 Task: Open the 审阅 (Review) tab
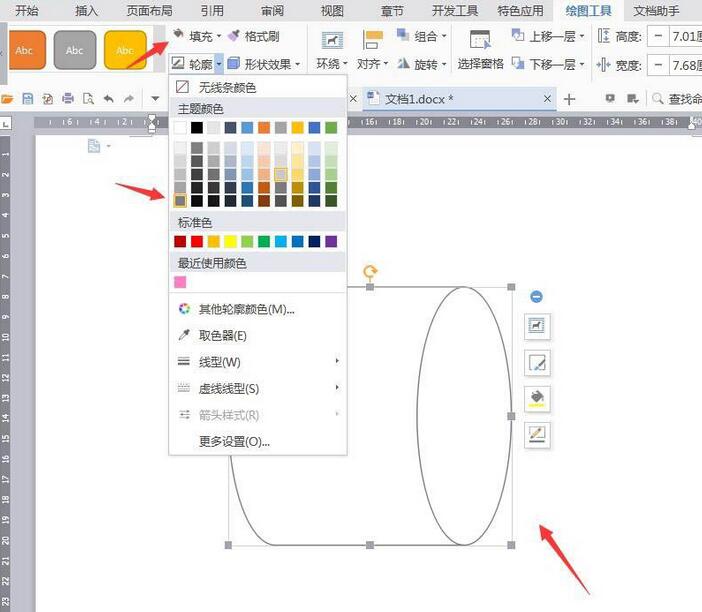pyautogui.click(x=272, y=10)
